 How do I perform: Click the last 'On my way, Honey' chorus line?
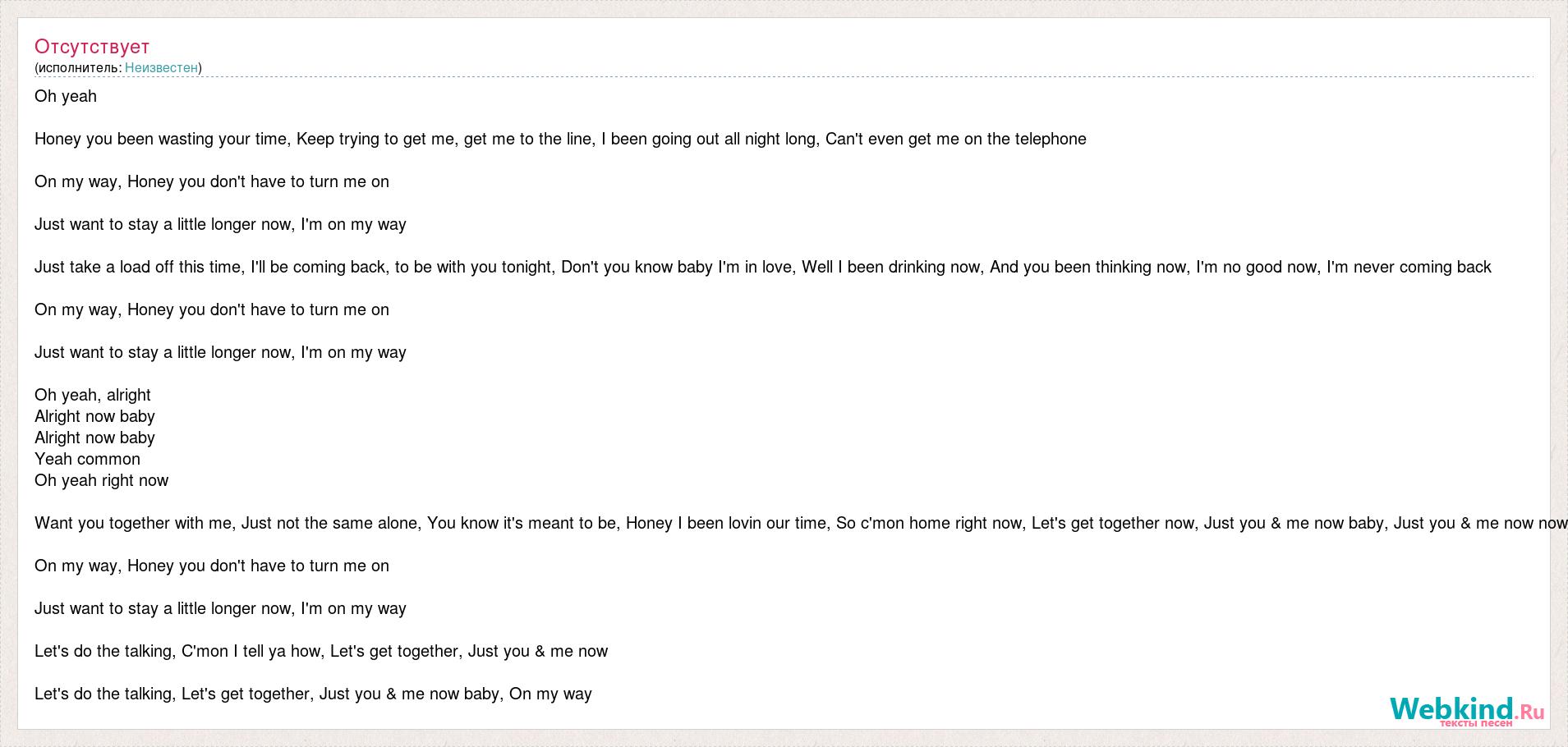point(212,566)
